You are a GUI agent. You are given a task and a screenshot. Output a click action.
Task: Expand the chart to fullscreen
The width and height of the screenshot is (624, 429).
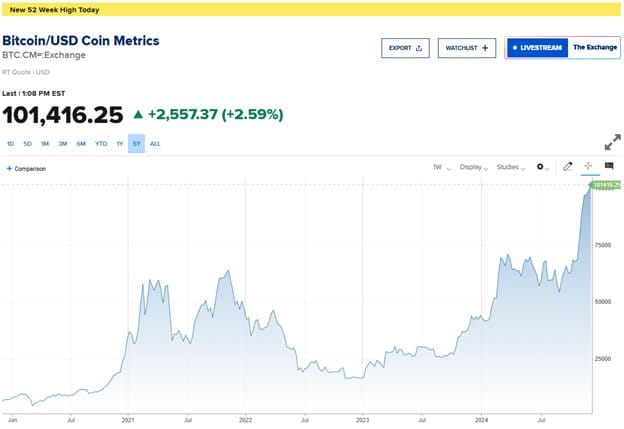click(x=612, y=142)
